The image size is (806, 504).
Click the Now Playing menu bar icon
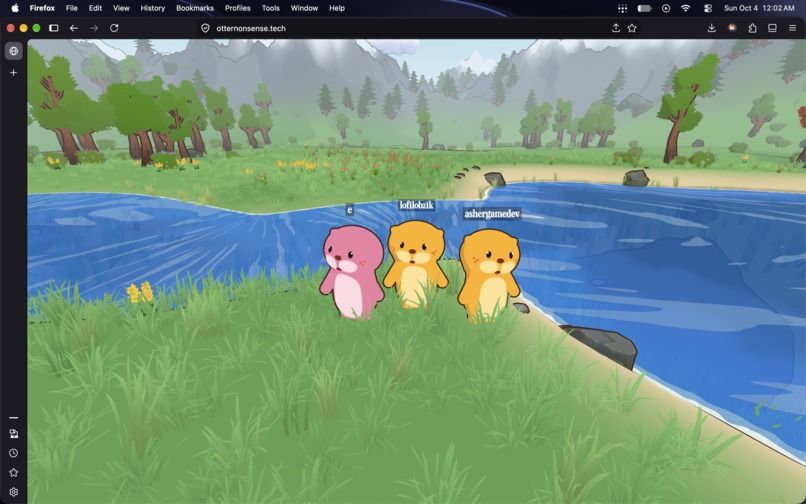click(x=666, y=8)
